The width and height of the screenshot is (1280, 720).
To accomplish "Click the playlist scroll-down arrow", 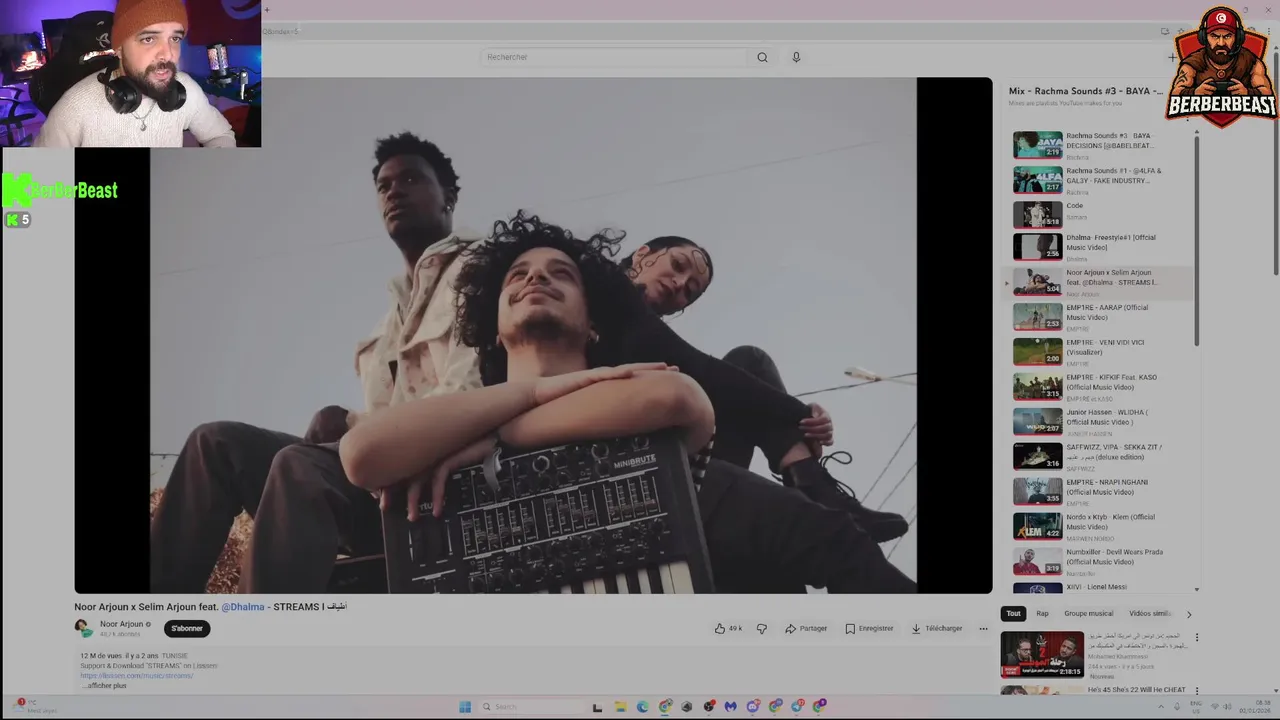I will [x=1197, y=589].
